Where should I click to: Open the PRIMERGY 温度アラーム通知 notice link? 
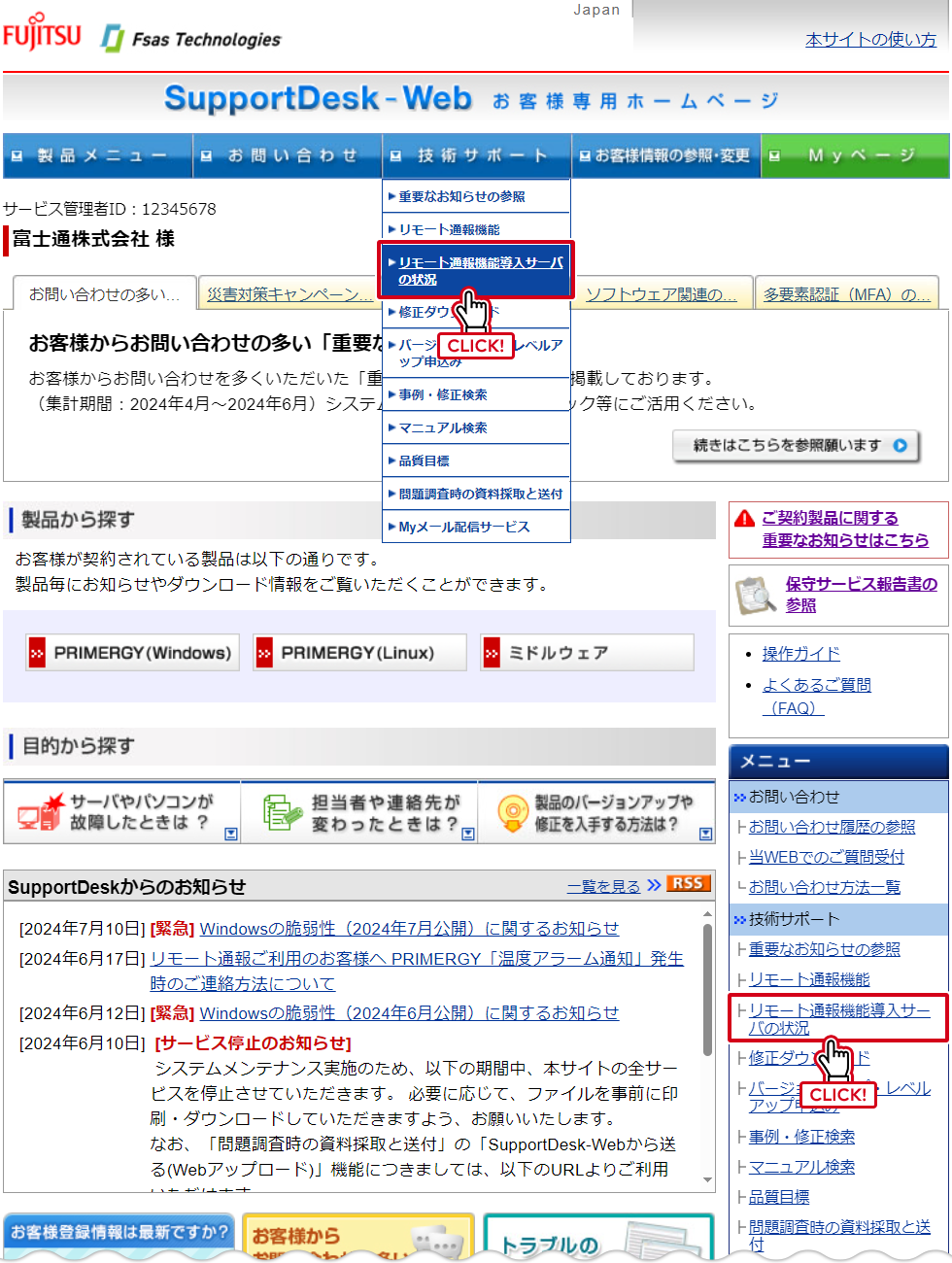click(417, 972)
